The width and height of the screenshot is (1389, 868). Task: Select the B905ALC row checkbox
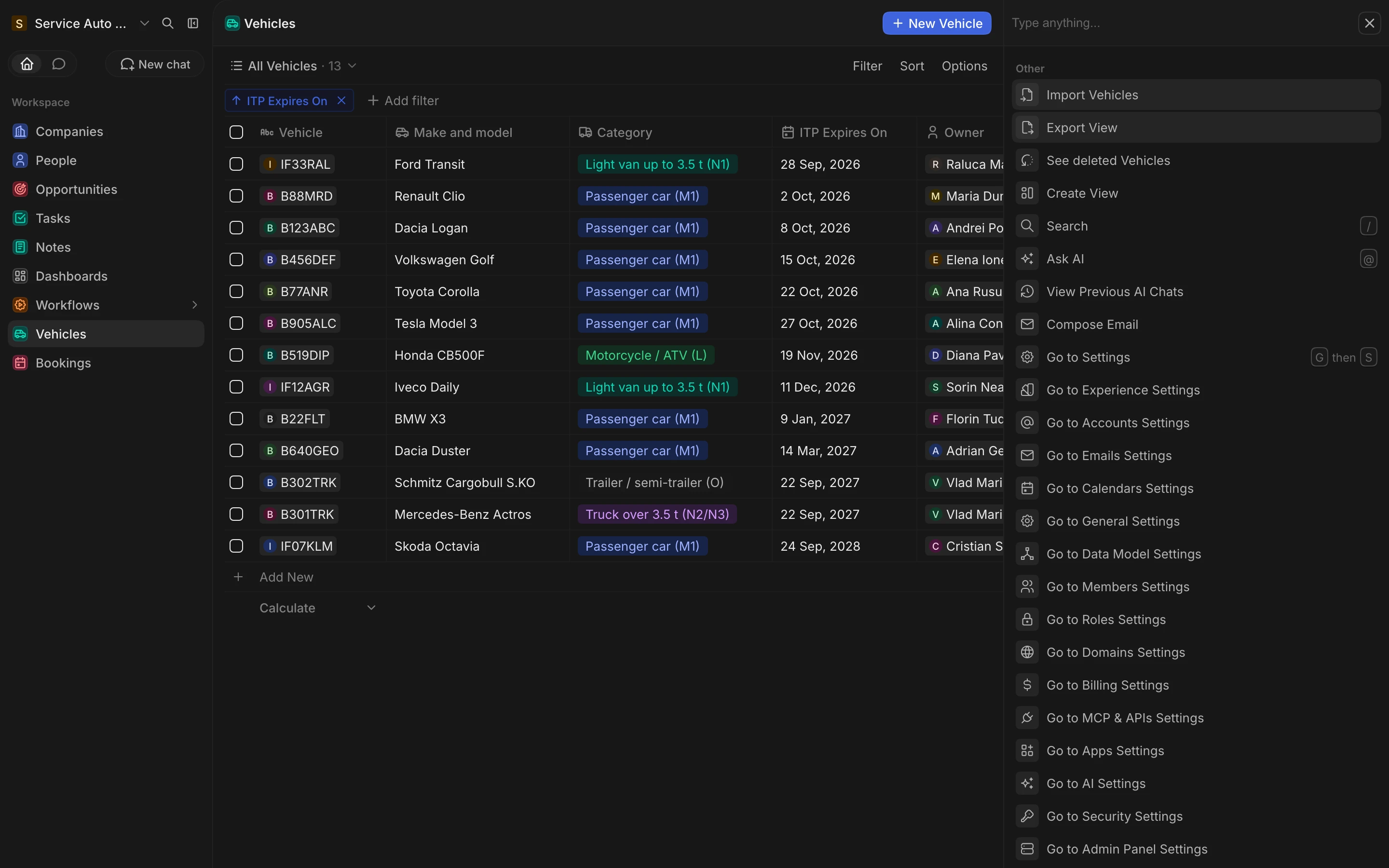236,323
